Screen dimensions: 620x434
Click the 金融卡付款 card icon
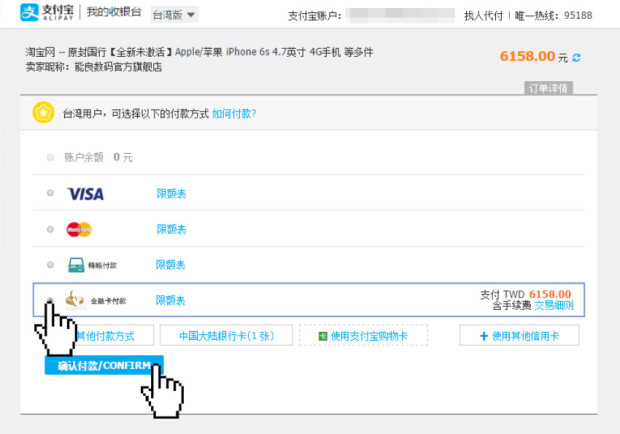coord(75,300)
